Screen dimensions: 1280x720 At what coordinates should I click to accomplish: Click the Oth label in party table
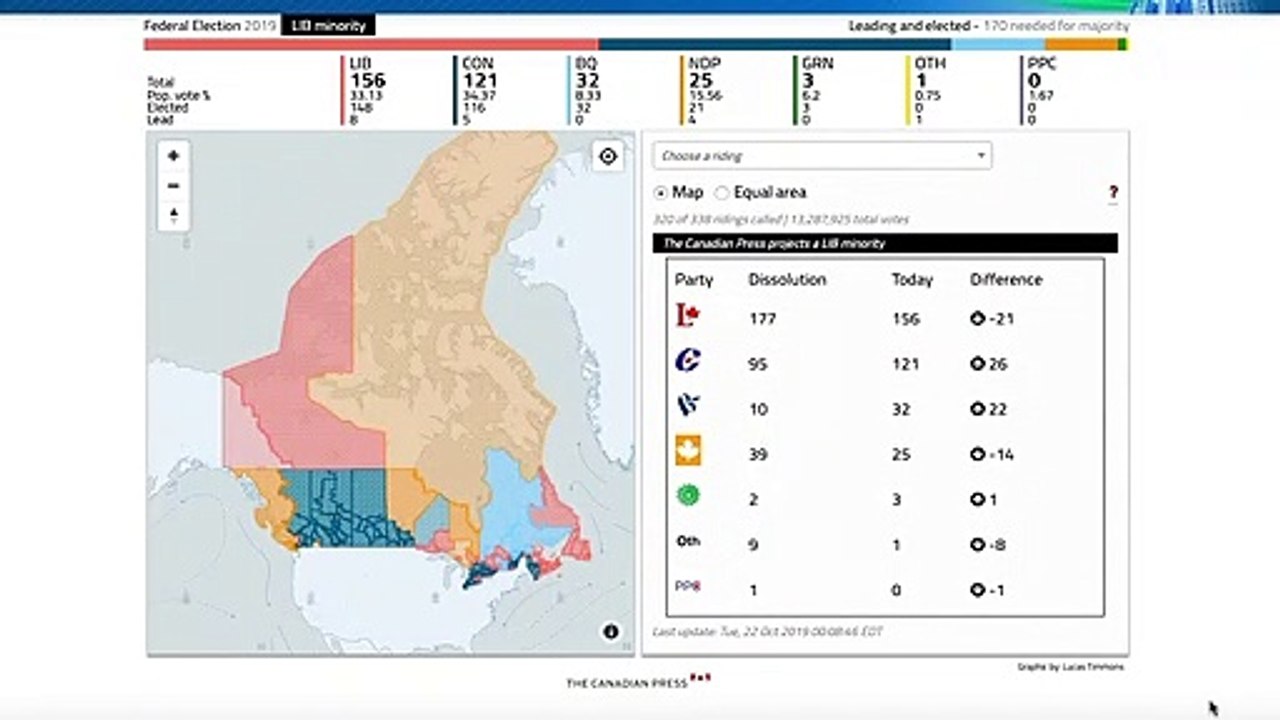[x=688, y=541]
